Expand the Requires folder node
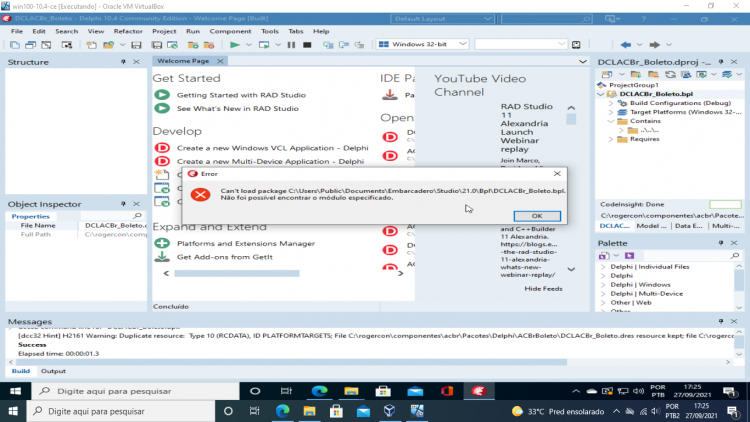Viewport: 750px width, 422px height. click(x=611, y=139)
